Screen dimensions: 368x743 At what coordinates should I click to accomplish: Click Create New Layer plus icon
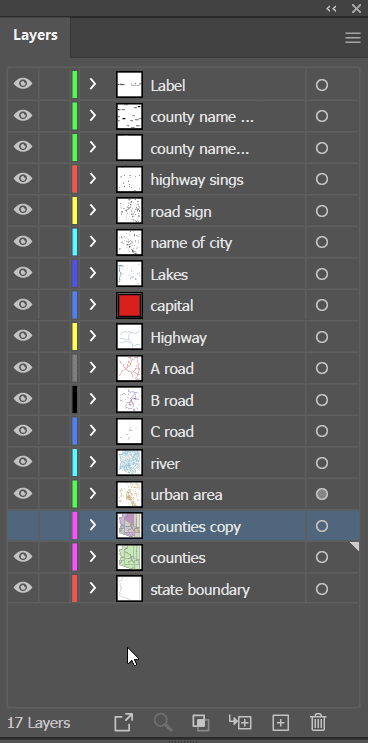click(x=280, y=723)
